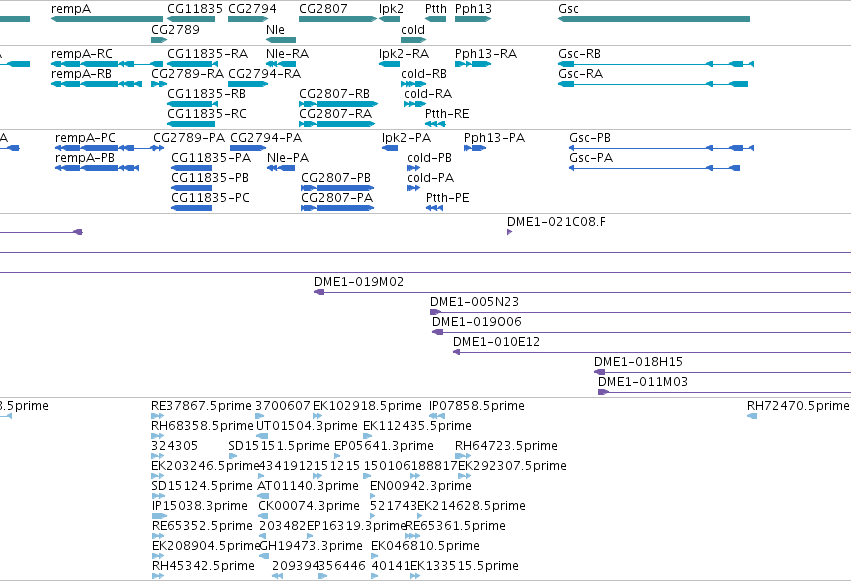Select the Ptth gene feature
This screenshot has width=851, height=581.
[x=435, y=19]
